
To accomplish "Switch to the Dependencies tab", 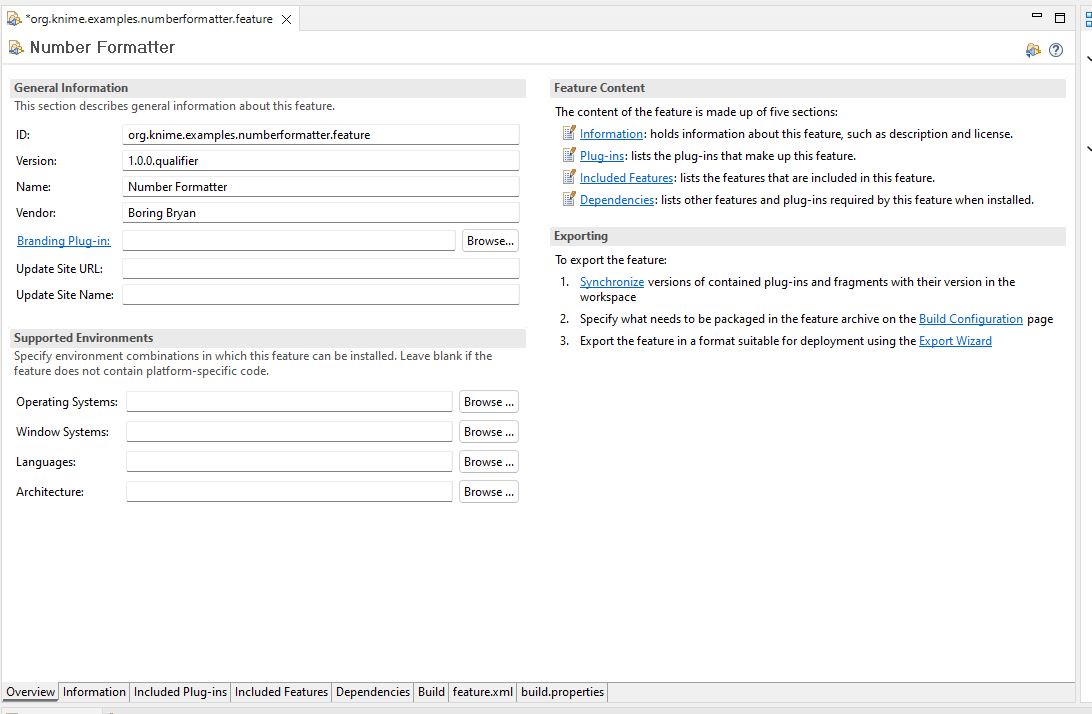I will (x=373, y=692).
